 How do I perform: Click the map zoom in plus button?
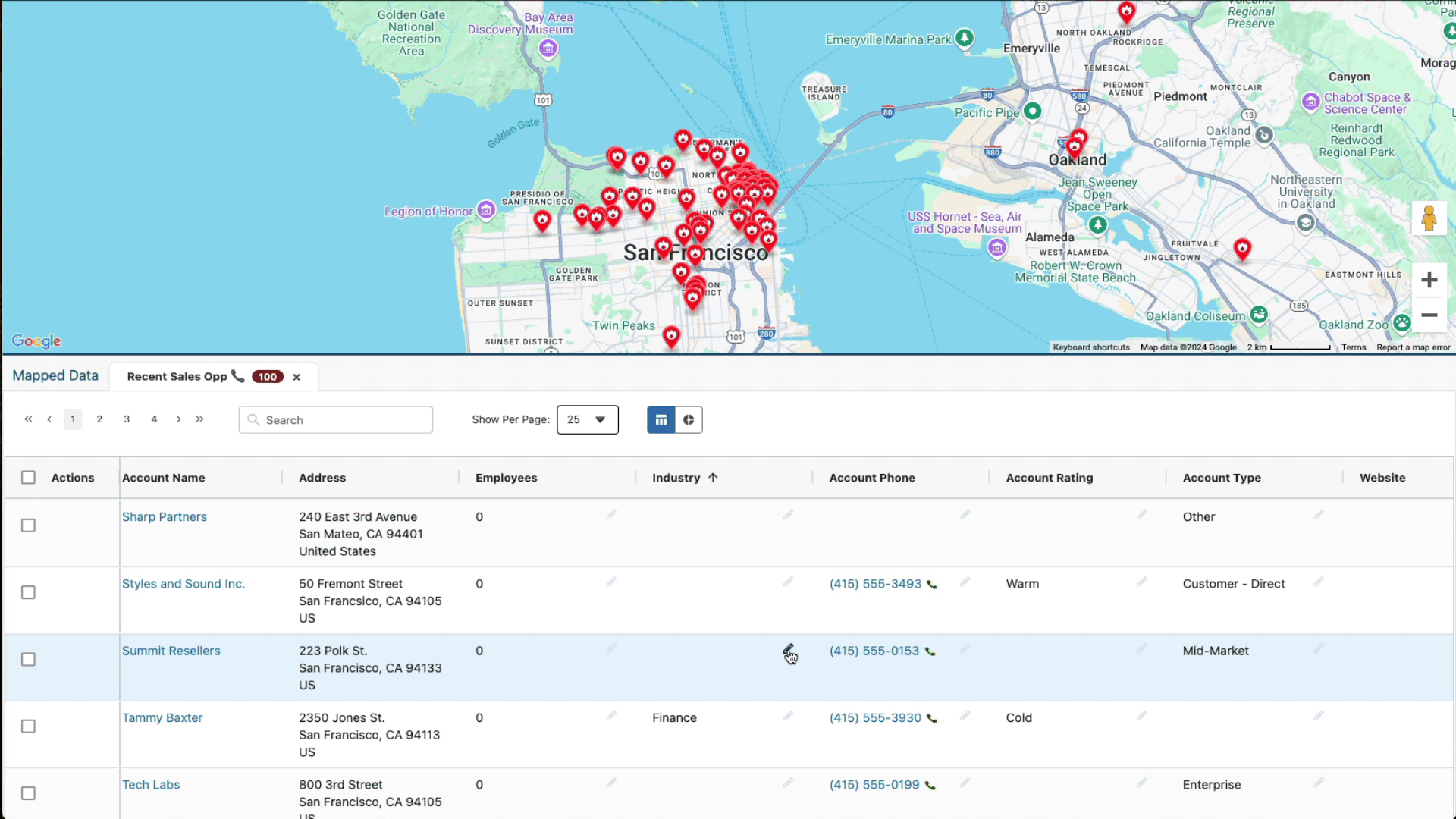tap(1429, 280)
